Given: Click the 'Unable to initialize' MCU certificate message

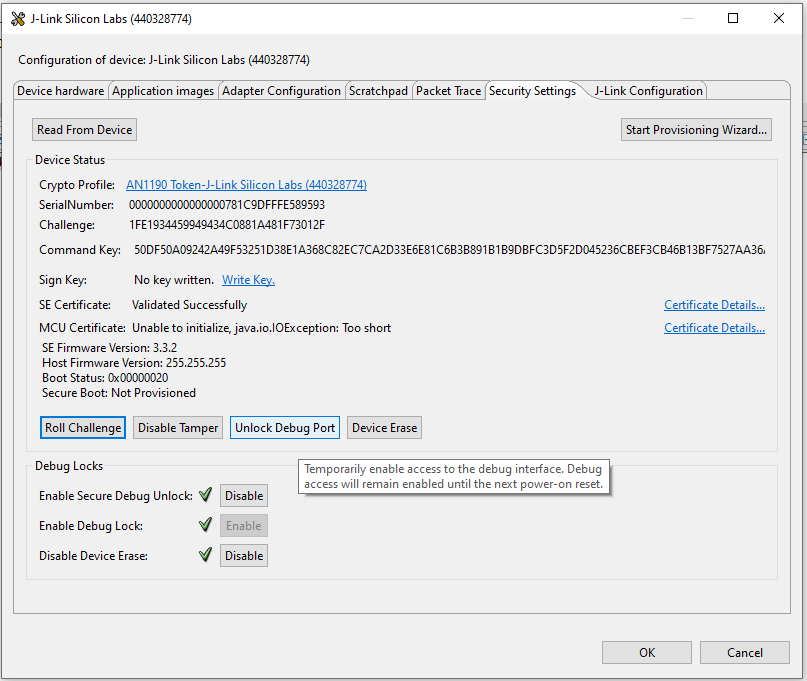Looking at the screenshot, I should coord(261,328).
